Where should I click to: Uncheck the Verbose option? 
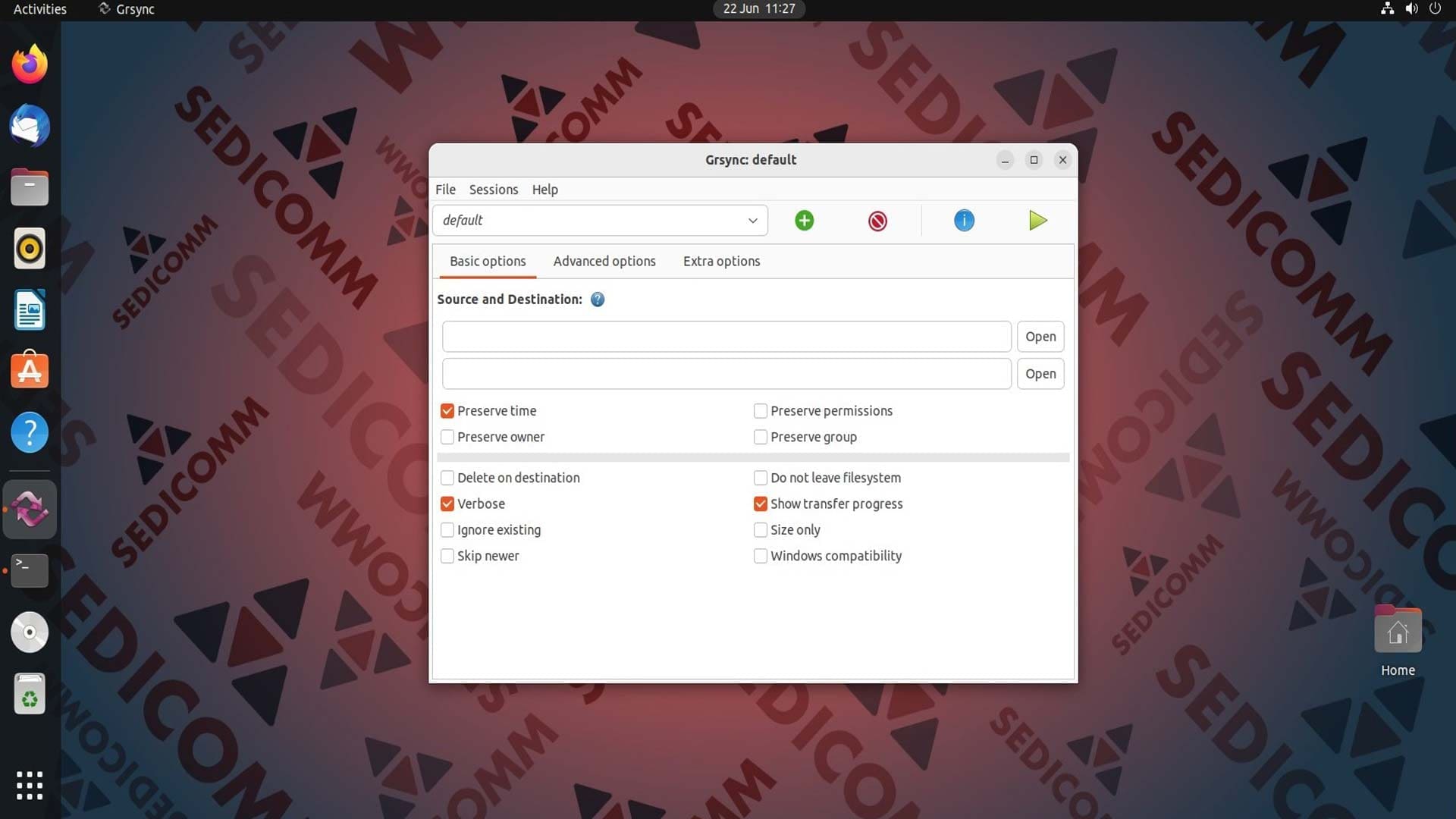pos(447,504)
